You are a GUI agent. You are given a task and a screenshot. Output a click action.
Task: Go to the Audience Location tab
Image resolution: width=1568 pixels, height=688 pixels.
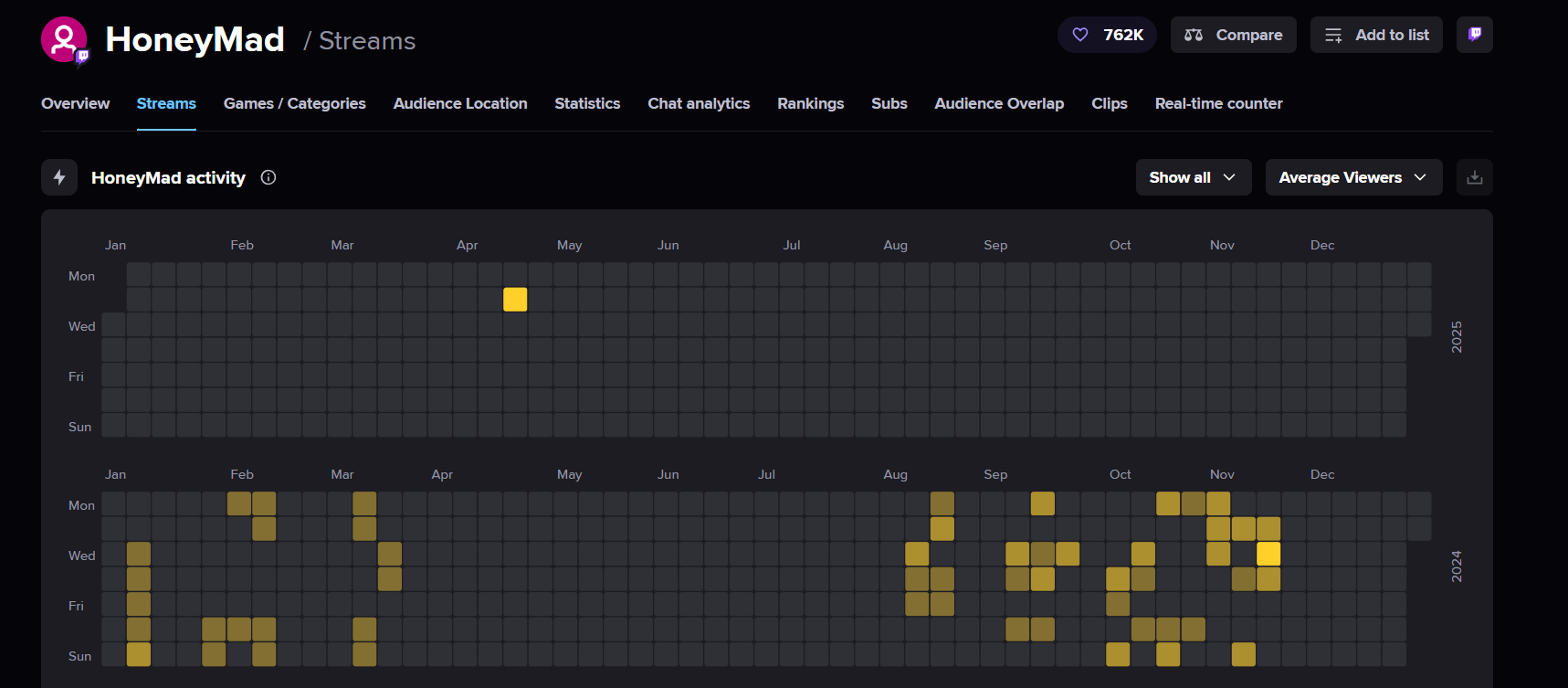(x=460, y=103)
